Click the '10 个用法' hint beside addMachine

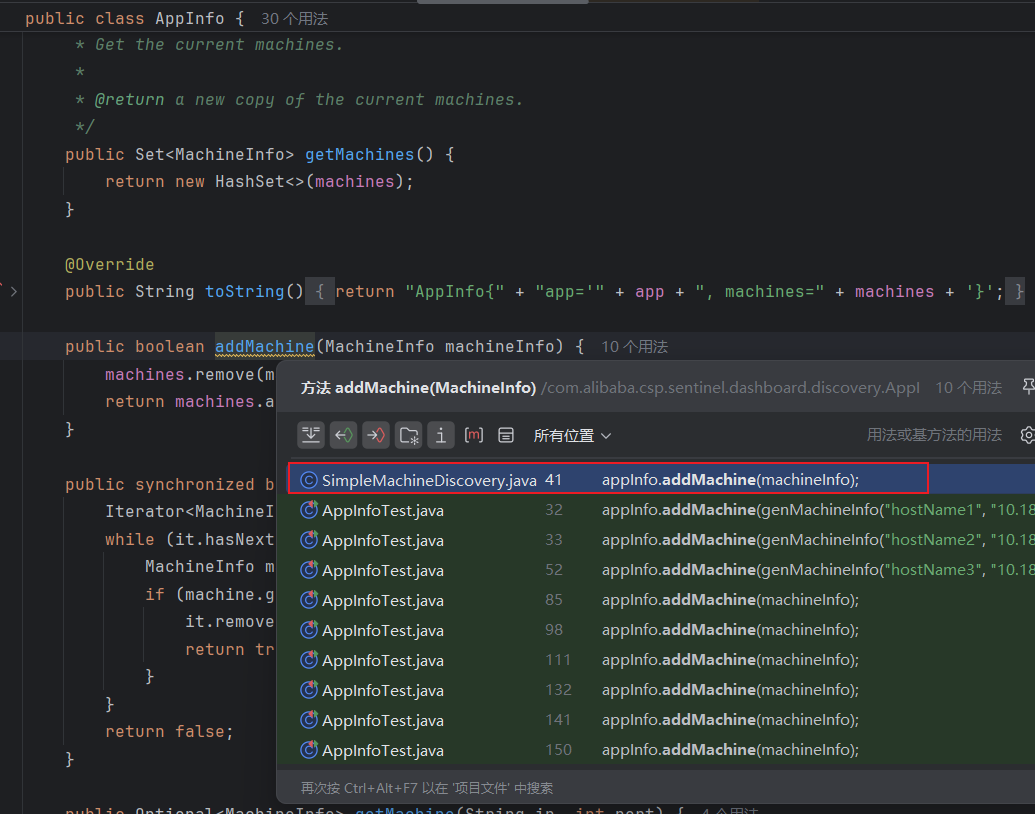(x=634, y=347)
